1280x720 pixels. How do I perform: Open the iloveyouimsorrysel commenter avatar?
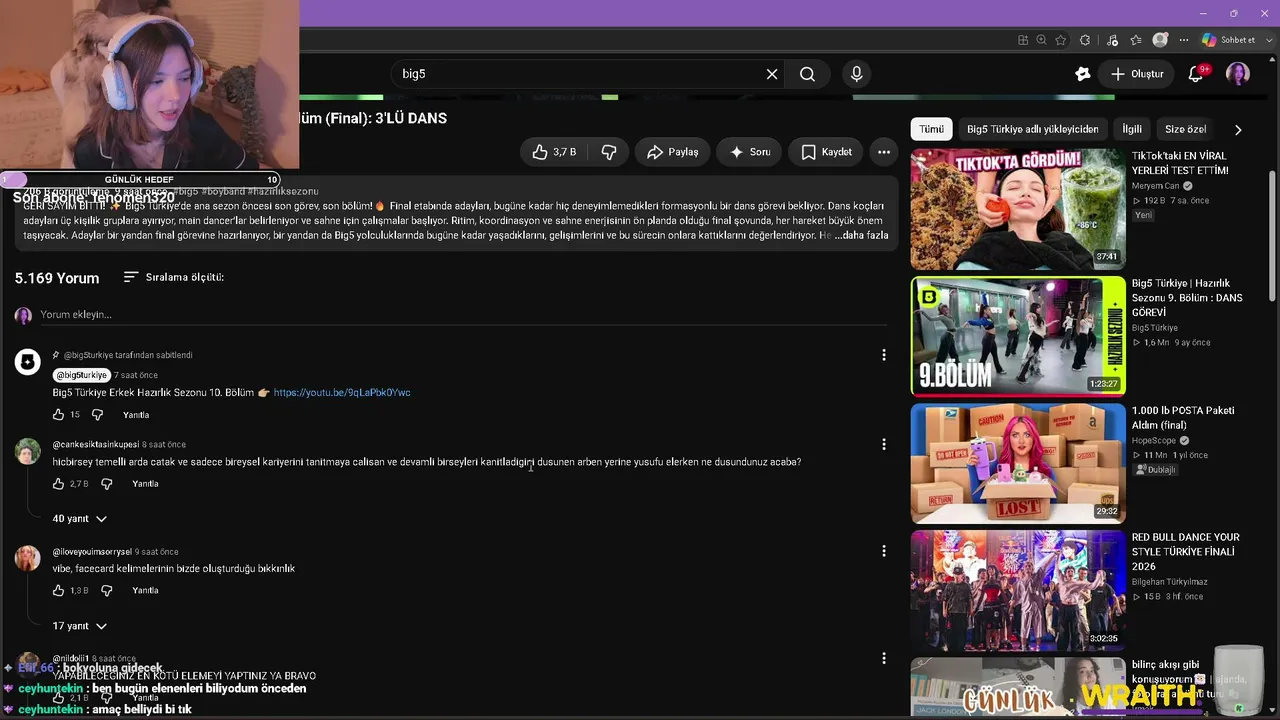(x=27, y=558)
